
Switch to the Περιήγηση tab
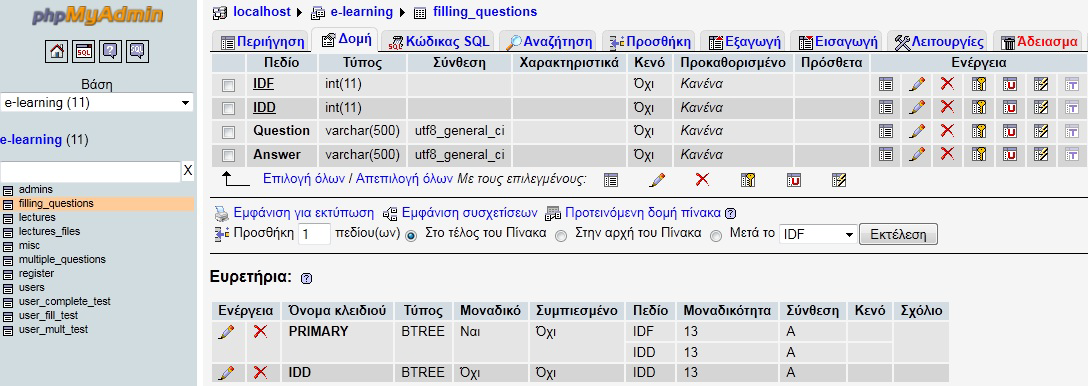tap(262, 42)
